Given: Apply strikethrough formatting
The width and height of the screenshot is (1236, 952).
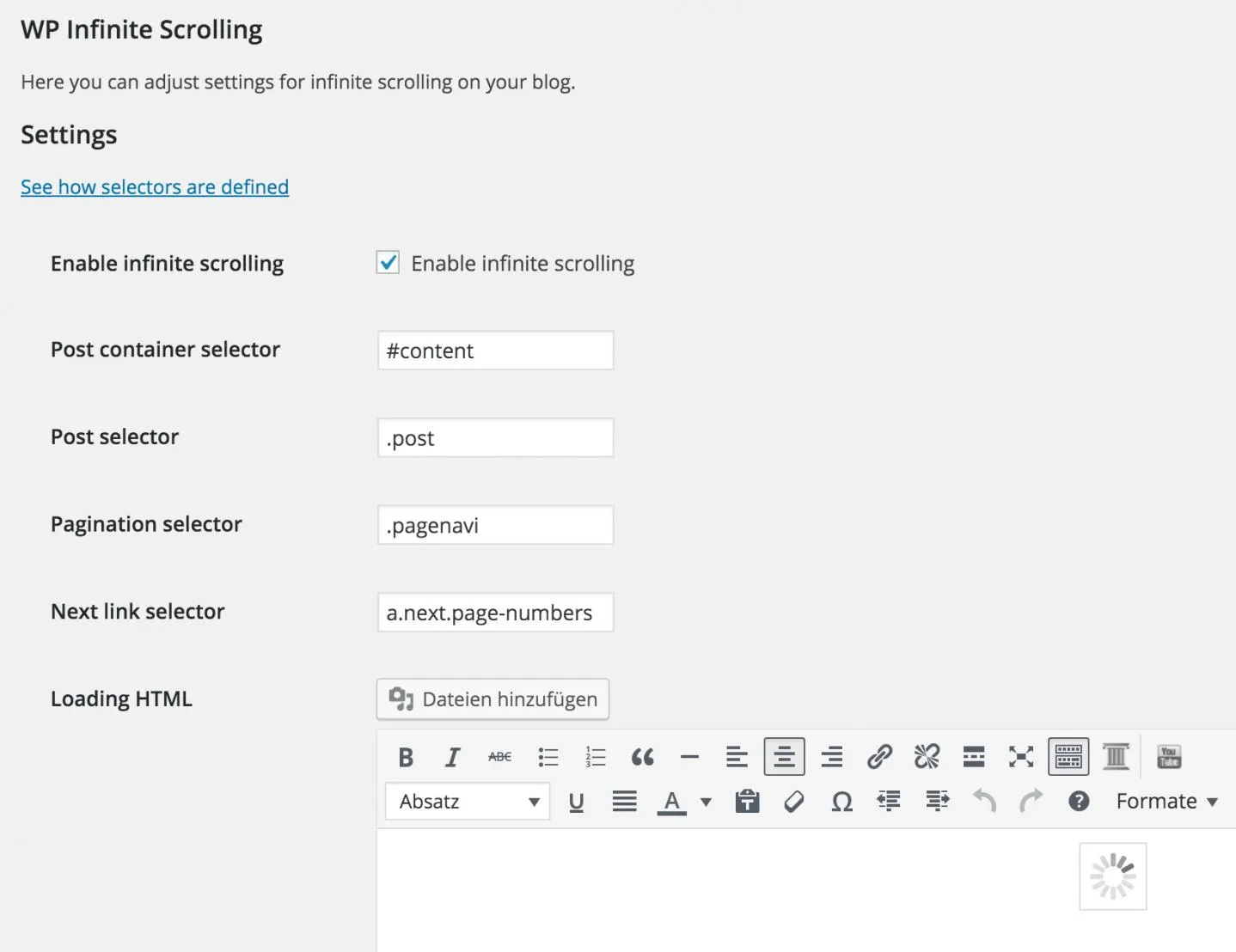Looking at the screenshot, I should 500,757.
